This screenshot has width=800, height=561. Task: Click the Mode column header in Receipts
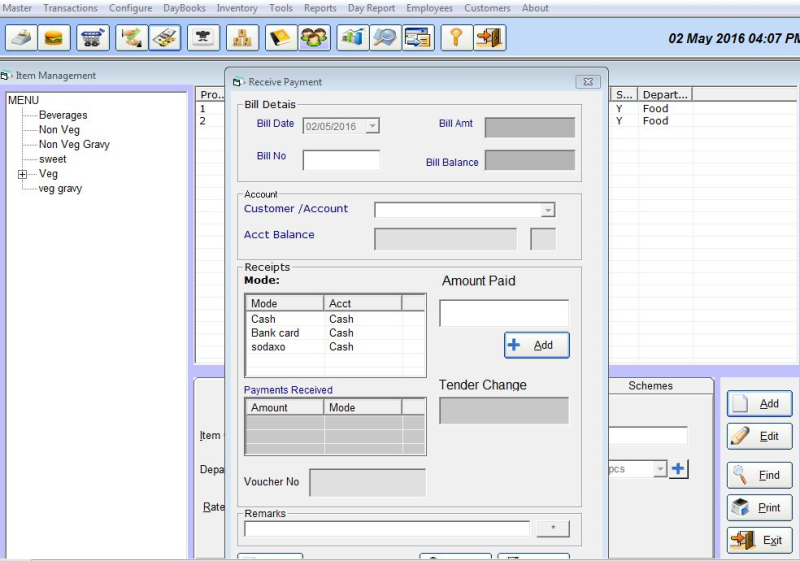point(285,303)
